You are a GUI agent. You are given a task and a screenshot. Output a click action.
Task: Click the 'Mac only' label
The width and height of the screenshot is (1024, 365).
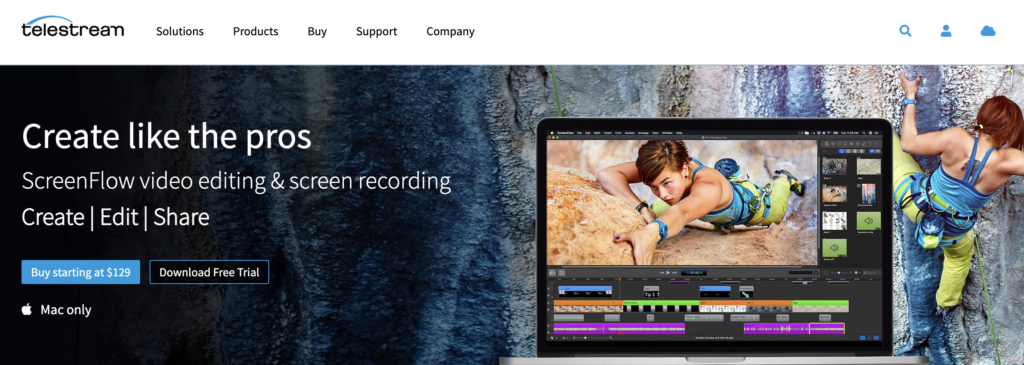click(x=66, y=310)
